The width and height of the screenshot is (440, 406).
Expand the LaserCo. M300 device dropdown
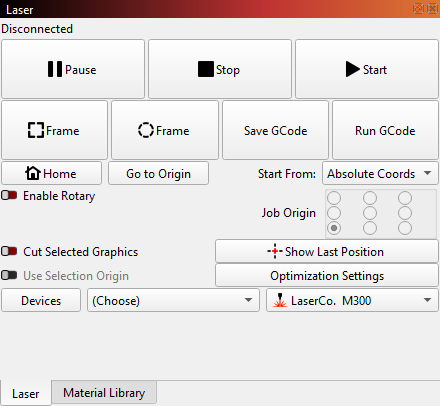click(352, 300)
